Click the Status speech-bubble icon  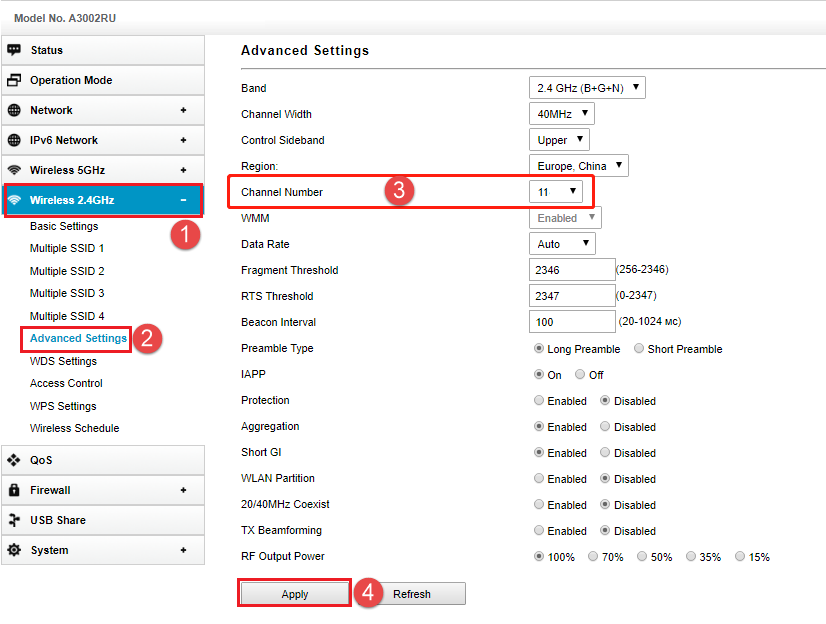pos(14,50)
